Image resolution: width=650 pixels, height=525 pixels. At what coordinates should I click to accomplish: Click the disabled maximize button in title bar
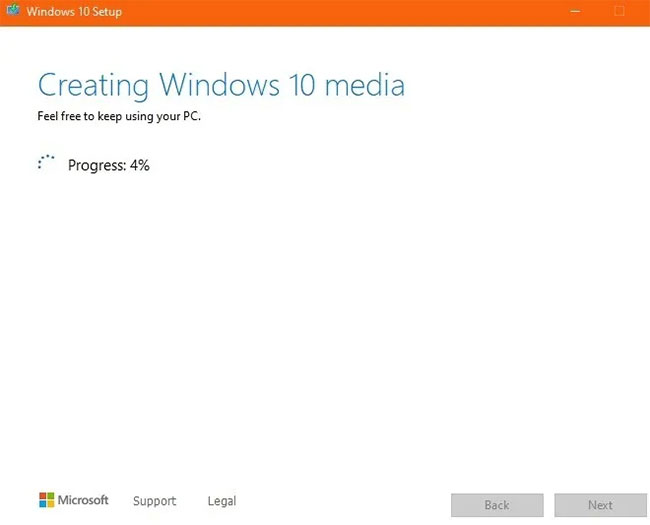(x=619, y=11)
